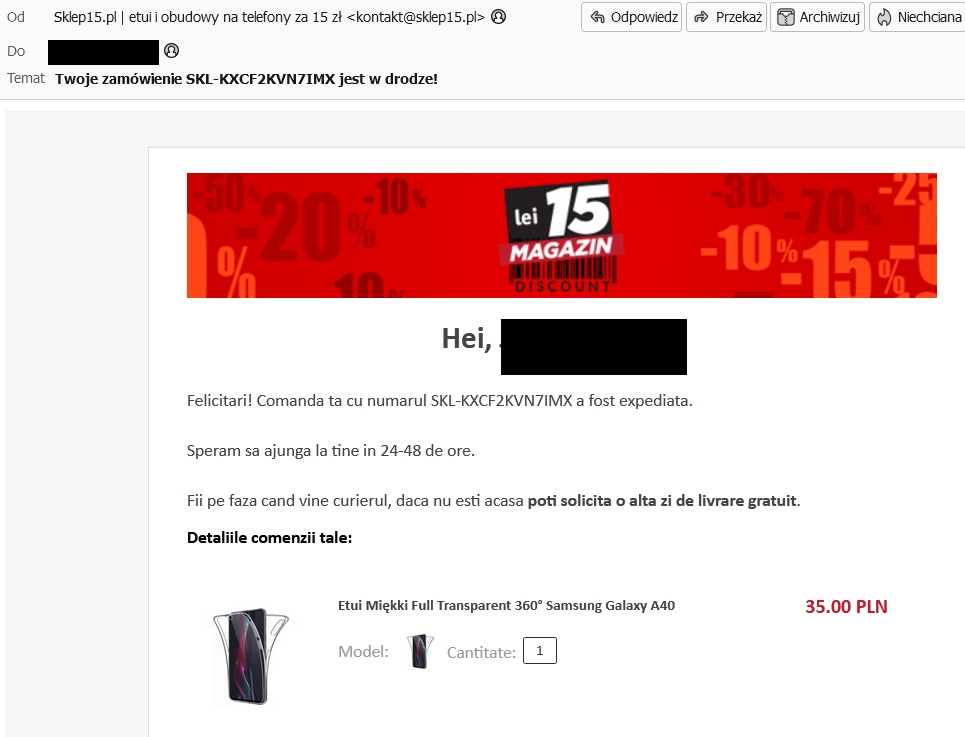
Task: Forward email with Przekaż button
Action: 726,17
